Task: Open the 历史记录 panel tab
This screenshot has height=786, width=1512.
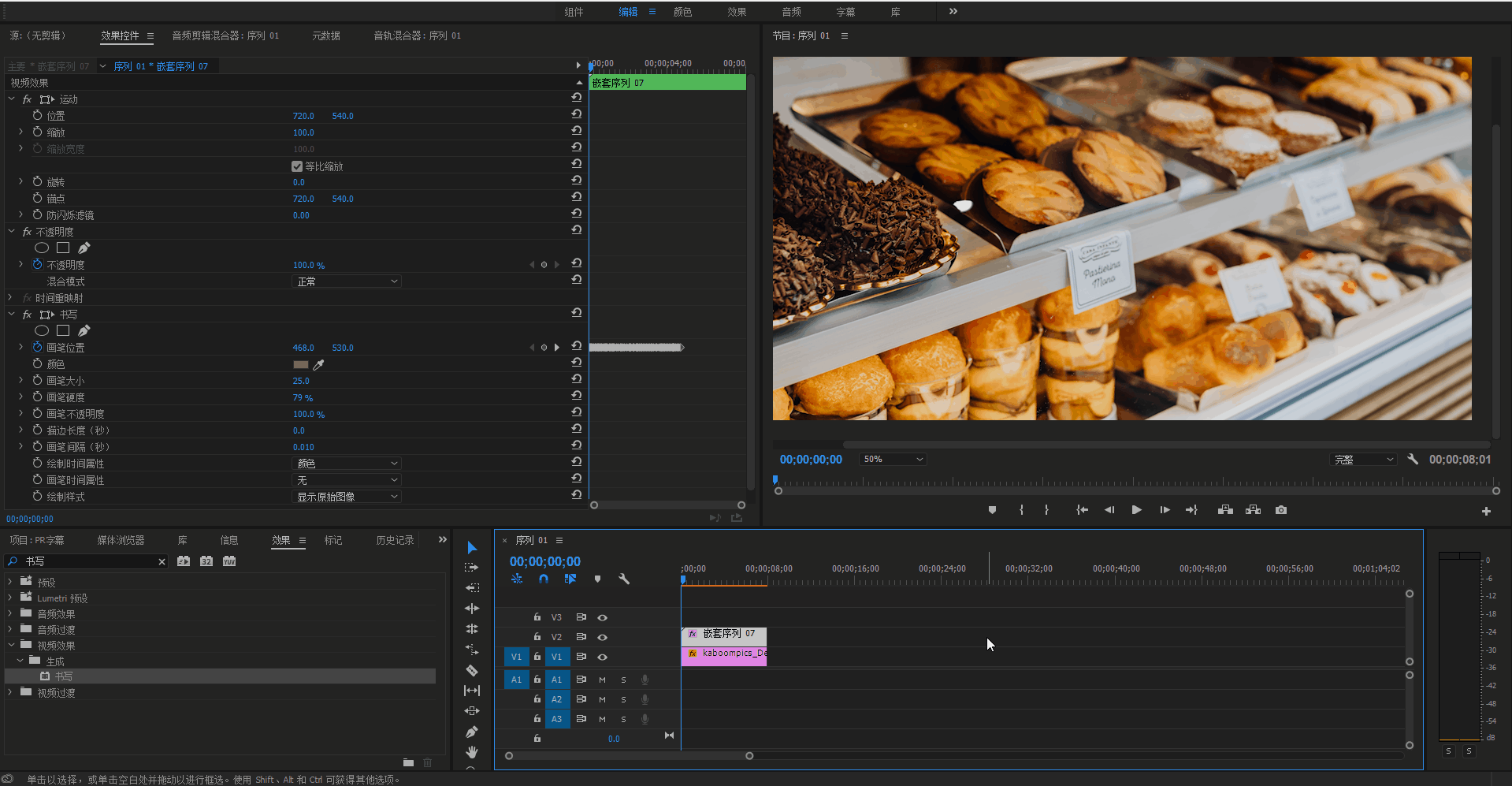Action: tap(395, 540)
